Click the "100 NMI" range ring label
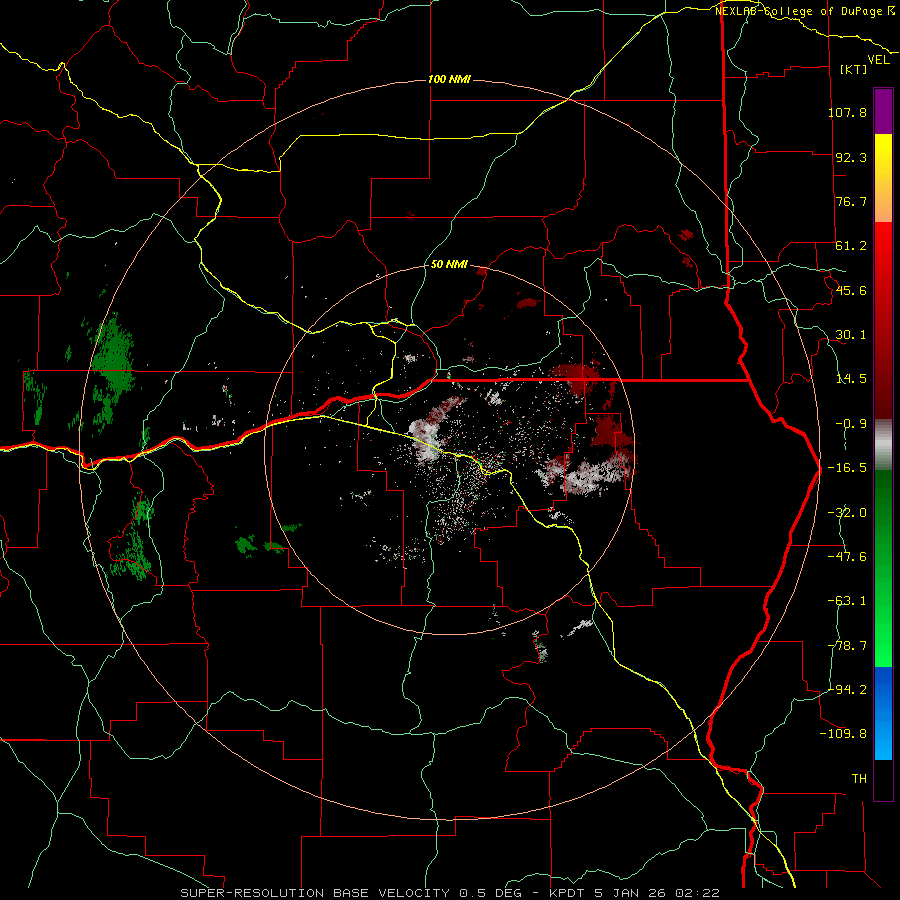Image resolution: width=900 pixels, height=900 pixels. coord(449,79)
